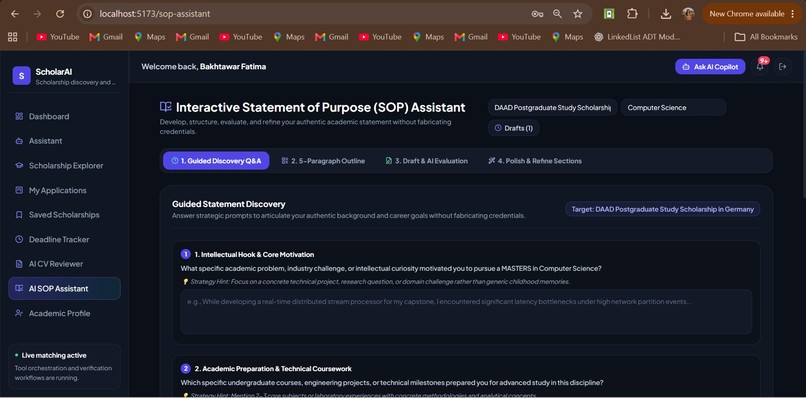Select AI SOP Assistant in the sidebar
806x398 pixels.
click(x=64, y=288)
